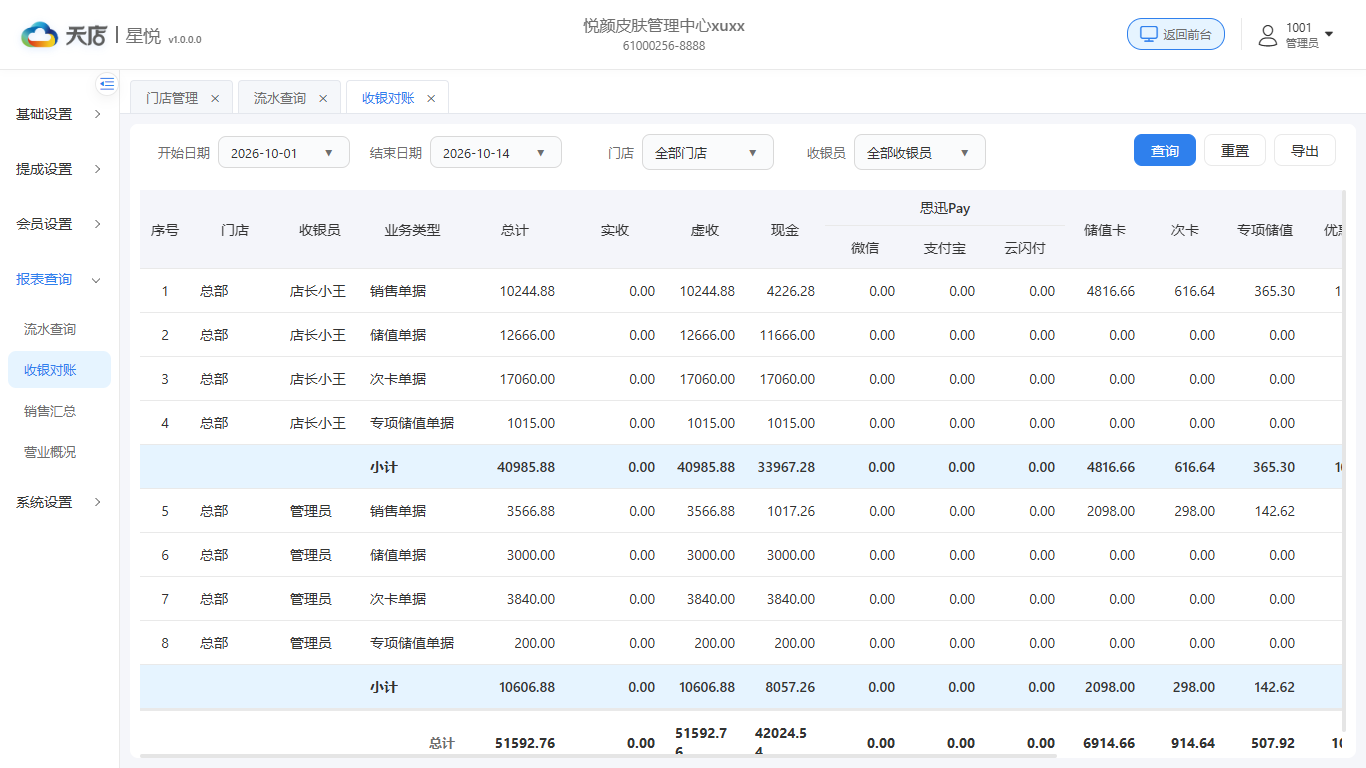Expand the 基础设置 sidebar menu
Viewport: 1366px width, 768px height.
[59, 114]
